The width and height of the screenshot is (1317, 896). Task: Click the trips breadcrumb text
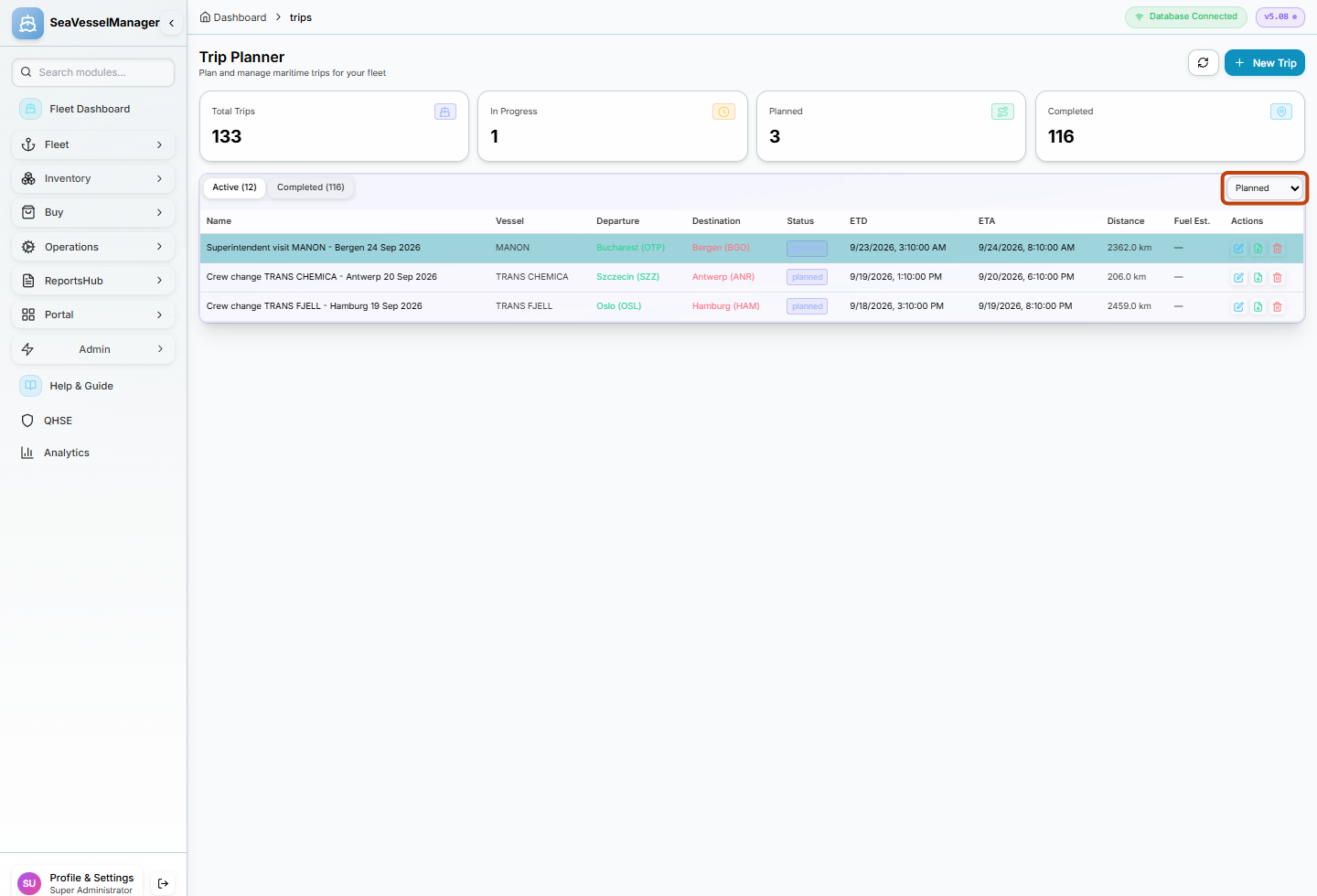pos(301,17)
